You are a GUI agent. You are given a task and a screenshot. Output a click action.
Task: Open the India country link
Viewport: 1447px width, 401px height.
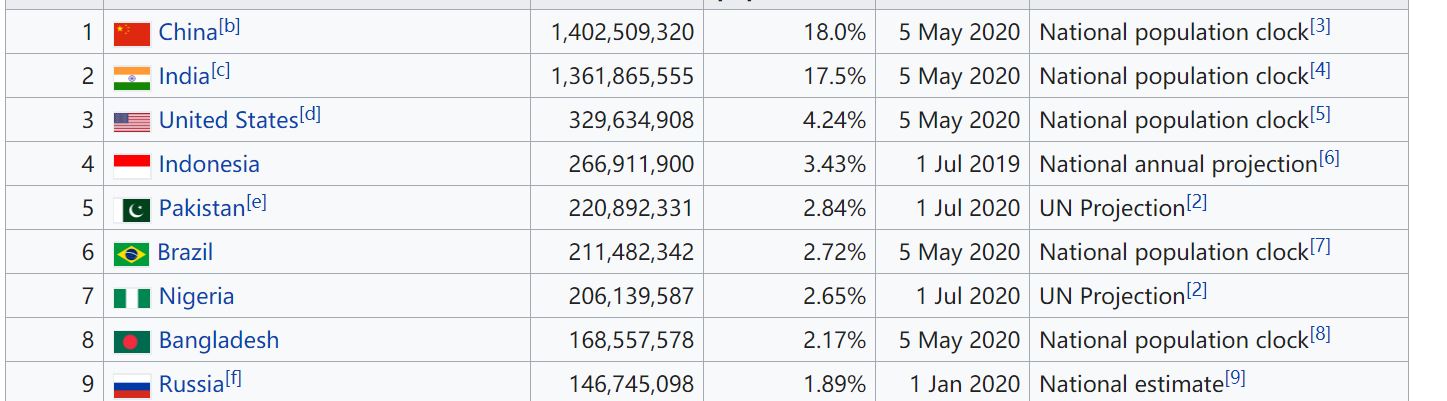click(x=184, y=77)
